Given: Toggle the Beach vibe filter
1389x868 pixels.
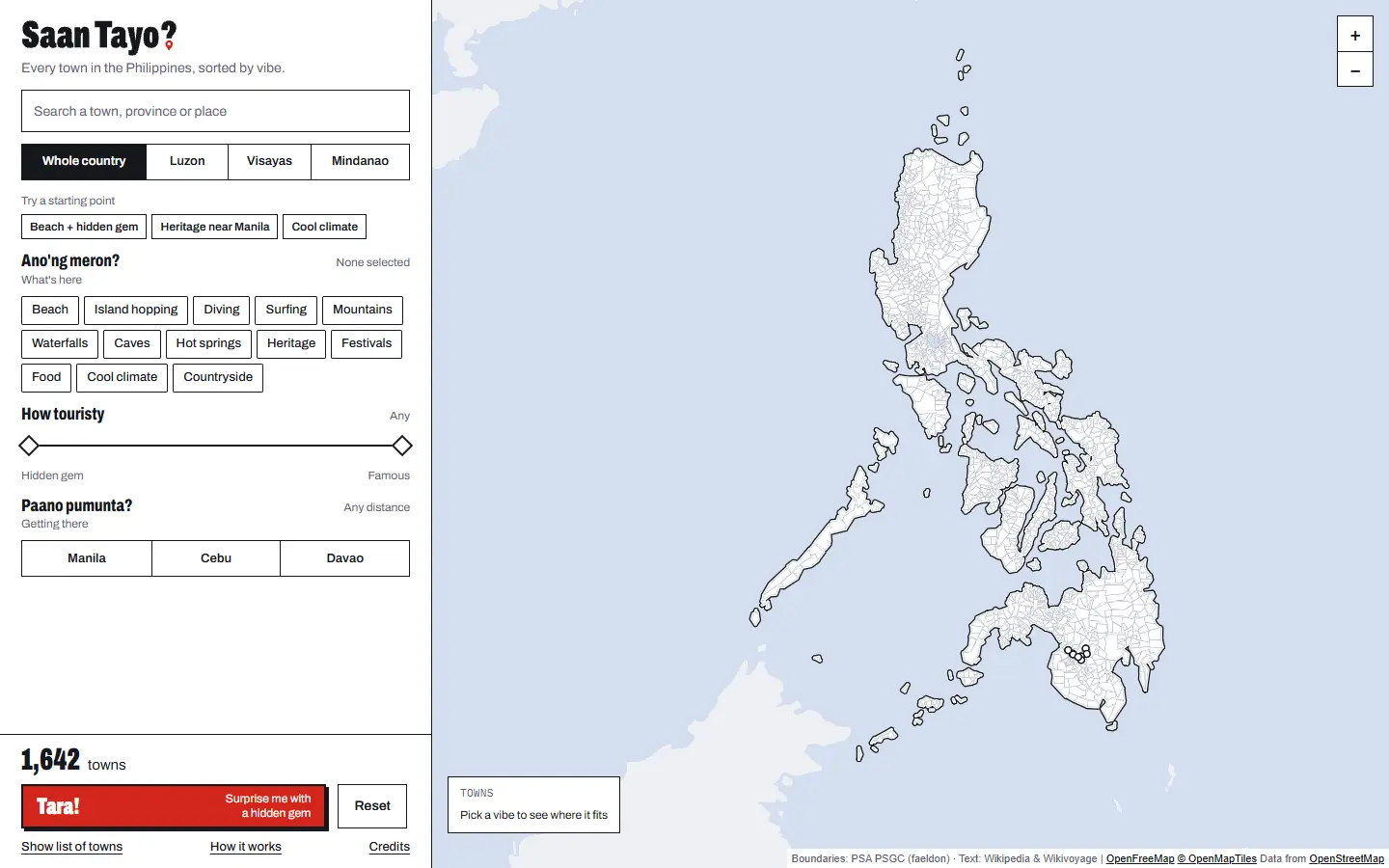Looking at the screenshot, I should pos(50,310).
